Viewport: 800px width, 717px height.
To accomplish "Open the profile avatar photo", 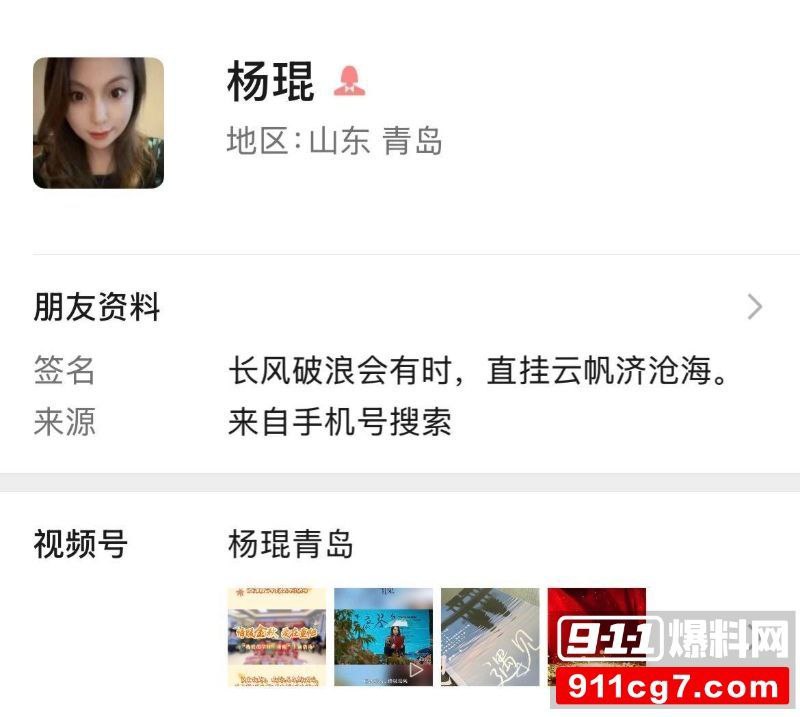I will [98, 123].
